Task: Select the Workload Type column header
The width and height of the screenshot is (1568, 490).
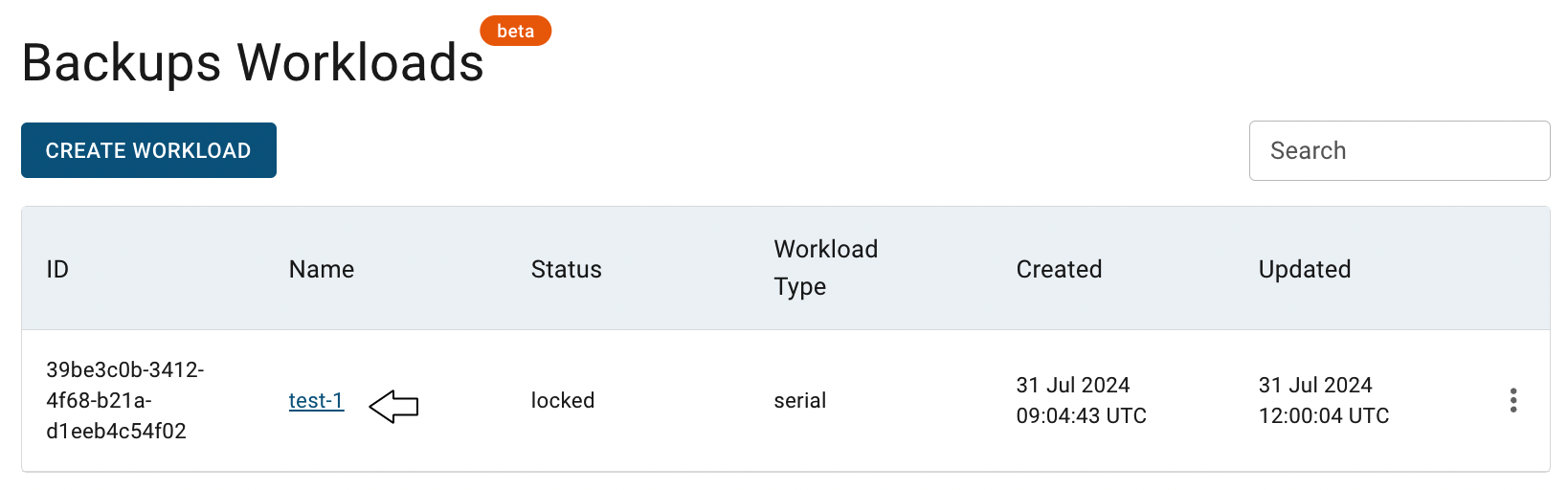Action: [x=826, y=268]
